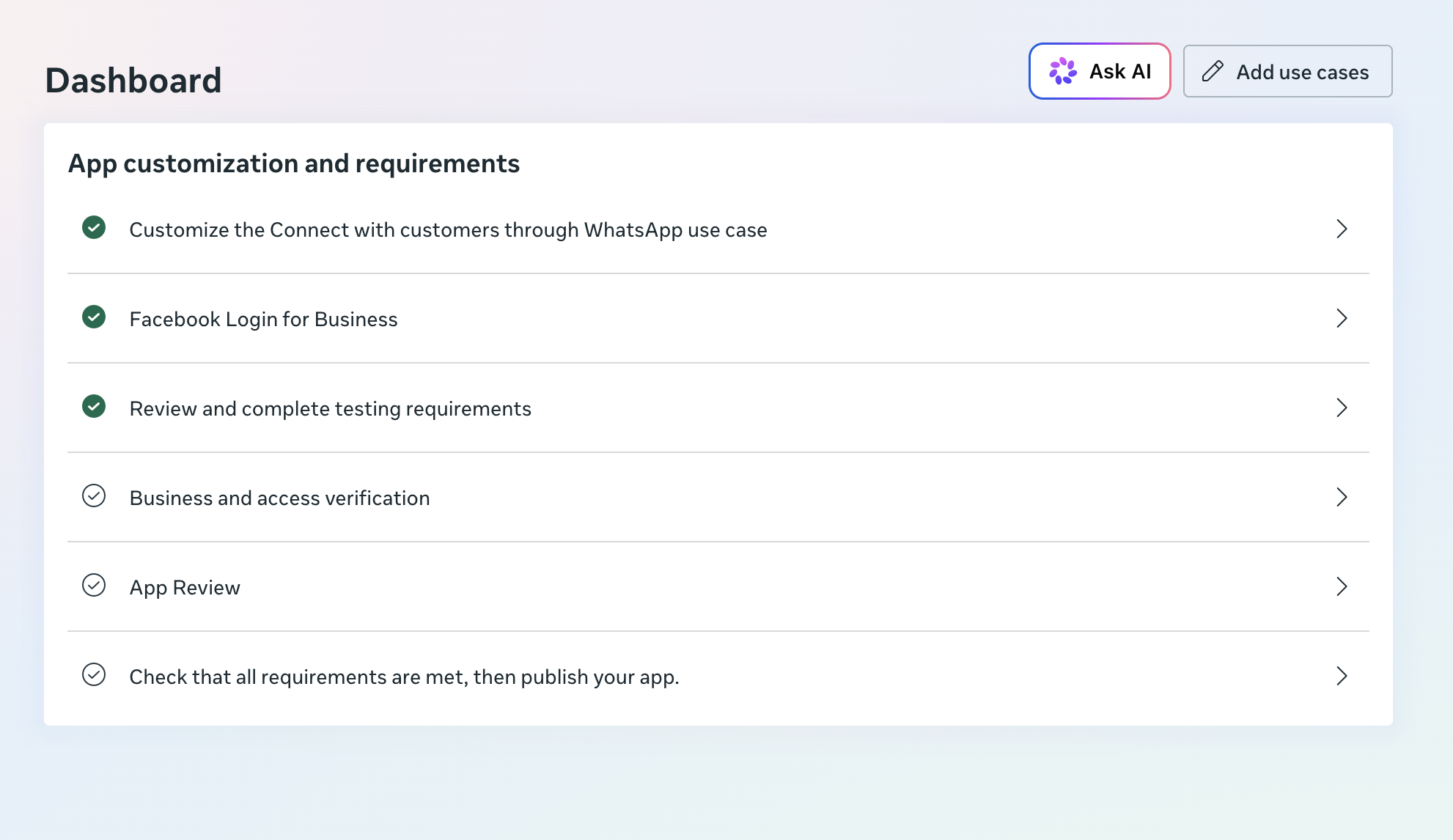Click the sparkle icon in Ask AI
The image size is (1453, 840).
1063,71
